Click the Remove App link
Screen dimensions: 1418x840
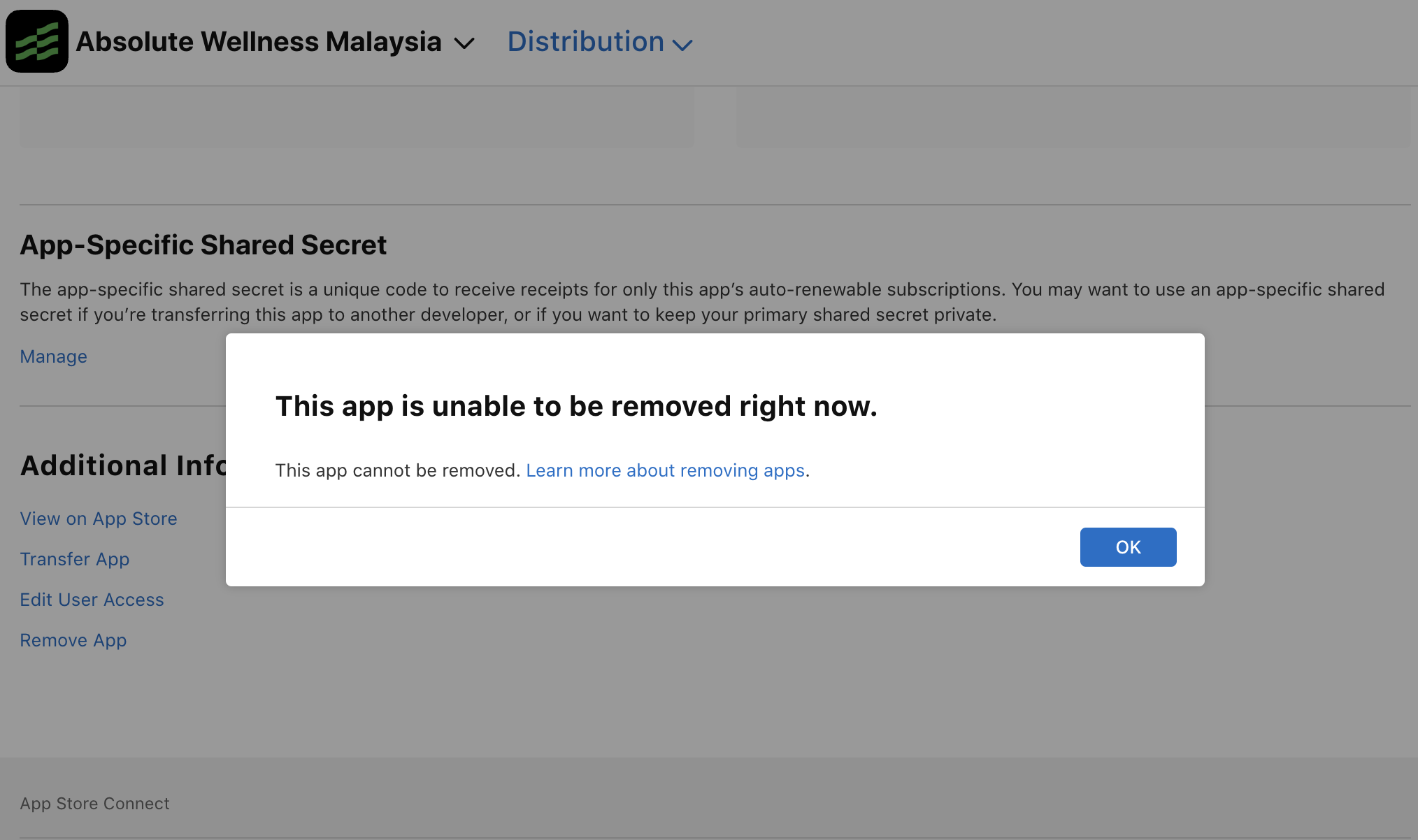73,640
